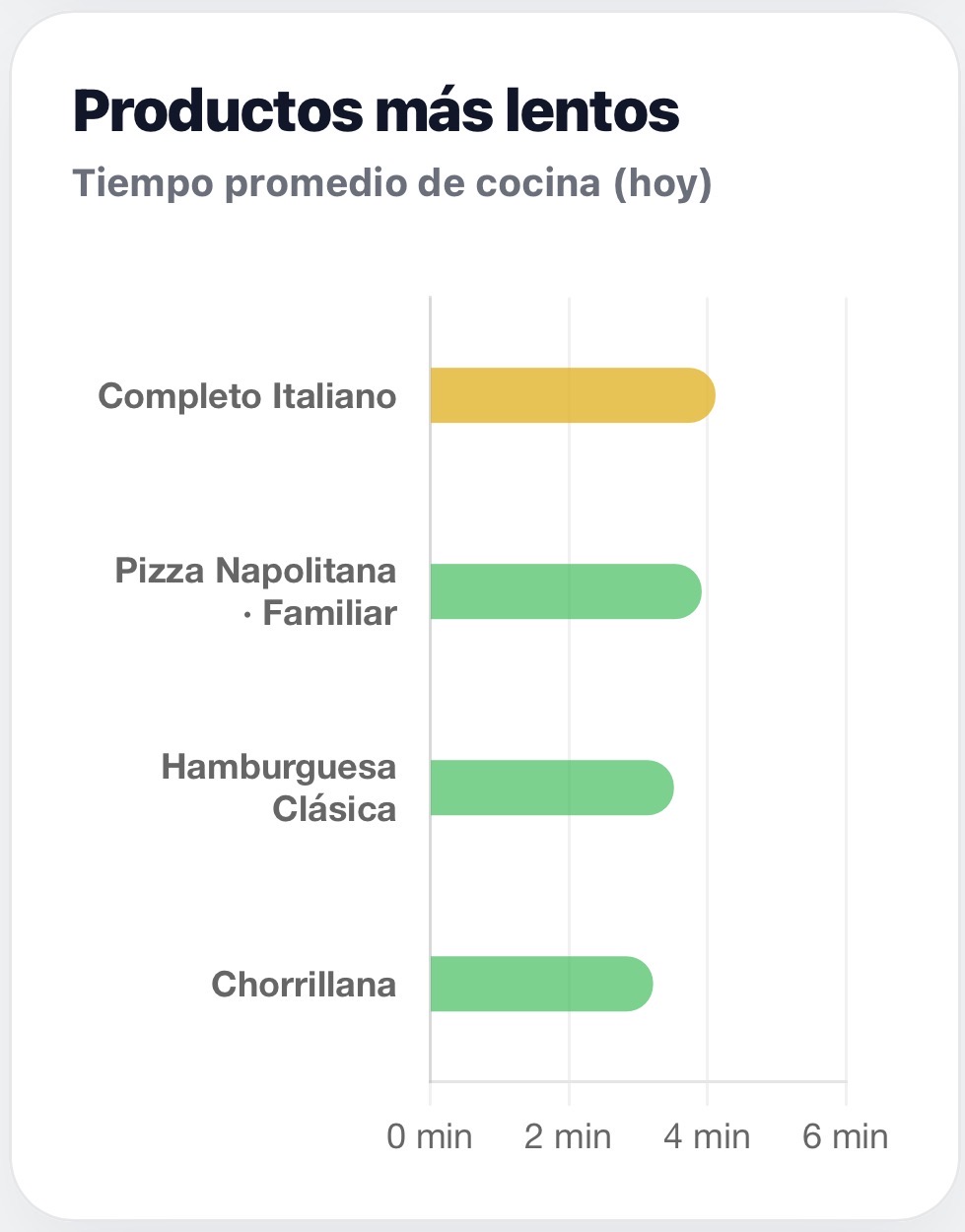The image size is (965, 1232).
Task: Select the Pizza Napolitana Familiar green bar
Action: (x=566, y=591)
